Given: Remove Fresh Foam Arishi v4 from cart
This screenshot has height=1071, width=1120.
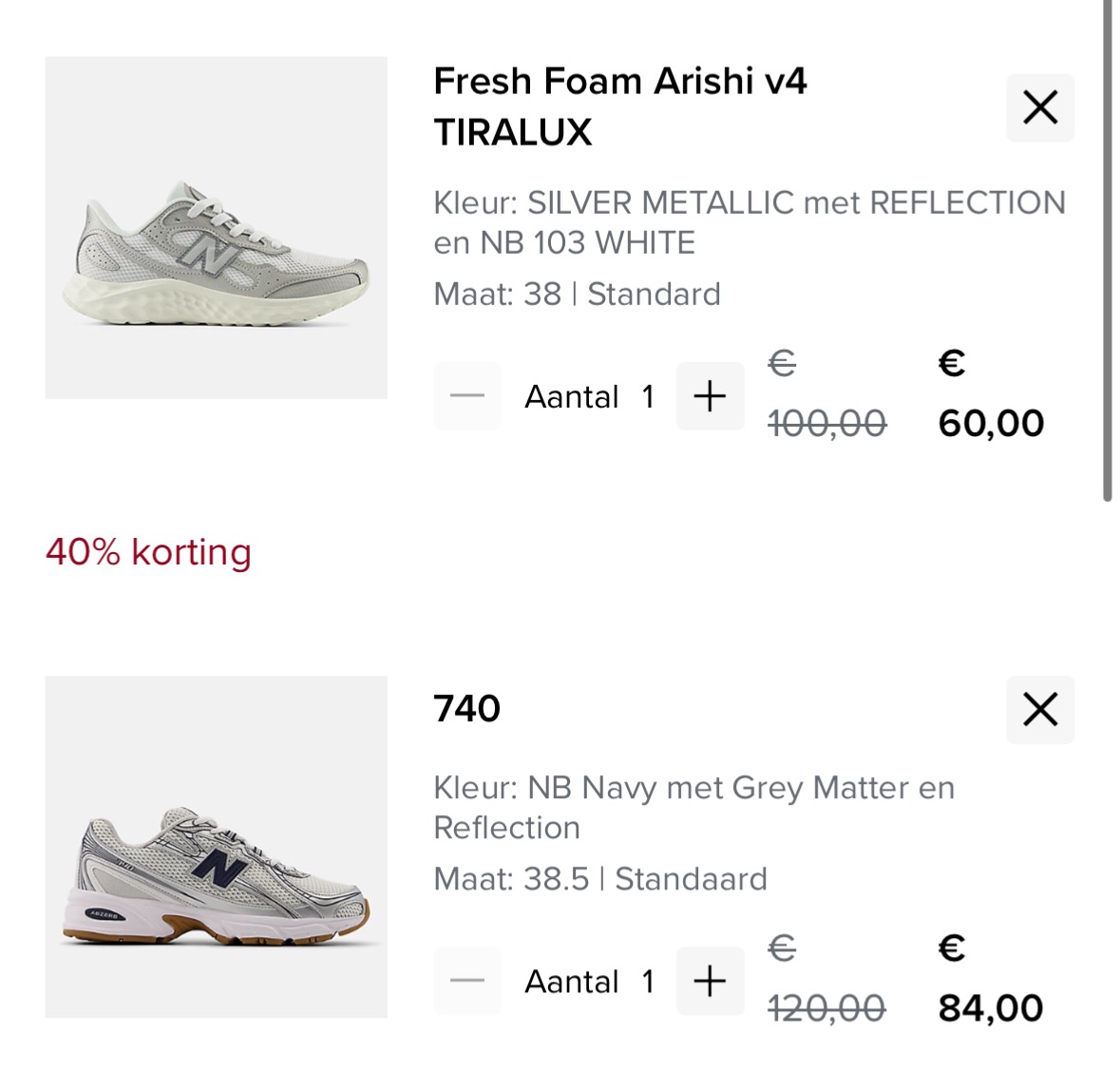Looking at the screenshot, I should (x=1039, y=107).
